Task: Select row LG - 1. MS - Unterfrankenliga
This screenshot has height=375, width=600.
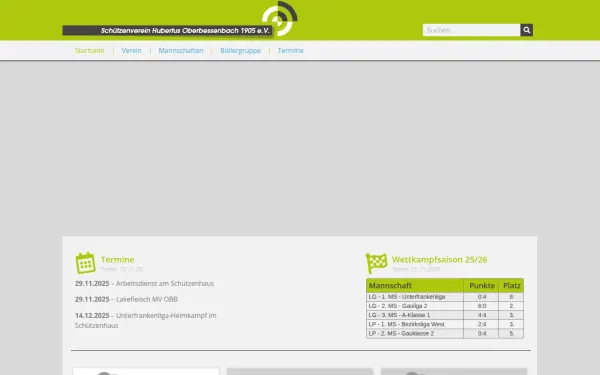Action: point(445,297)
